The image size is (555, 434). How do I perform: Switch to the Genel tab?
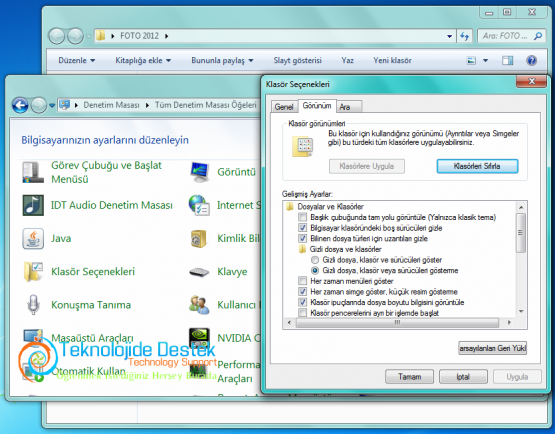284,107
